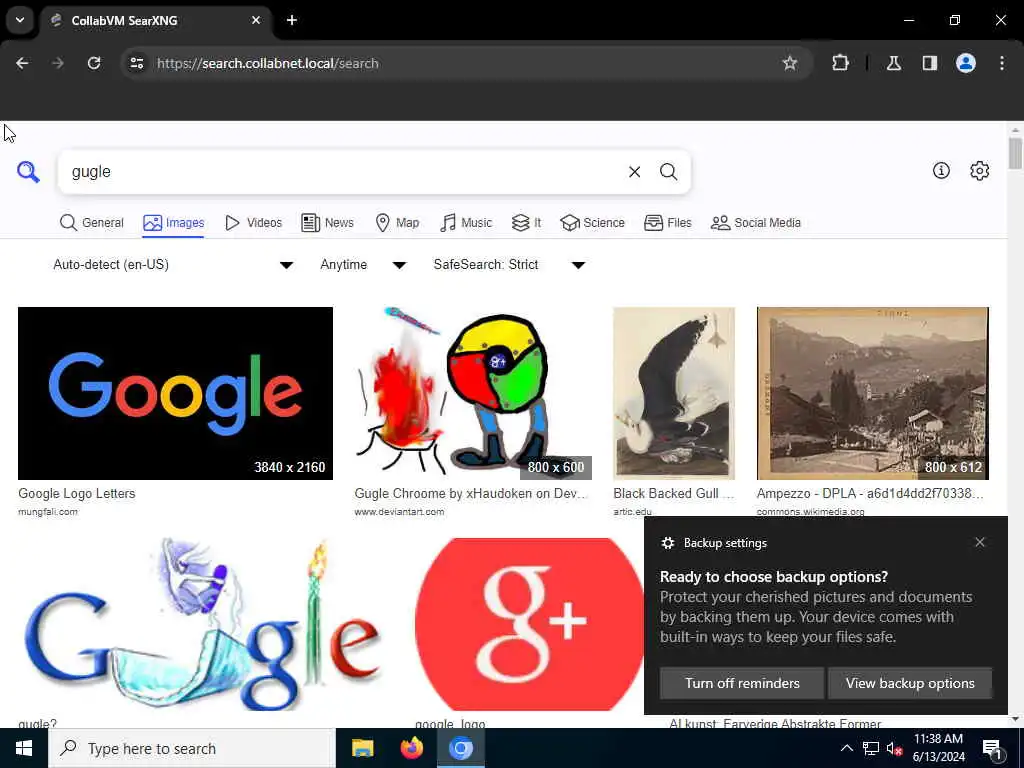Switch to Science category
The height and width of the screenshot is (768, 1024).
pyautogui.click(x=592, y=223)
